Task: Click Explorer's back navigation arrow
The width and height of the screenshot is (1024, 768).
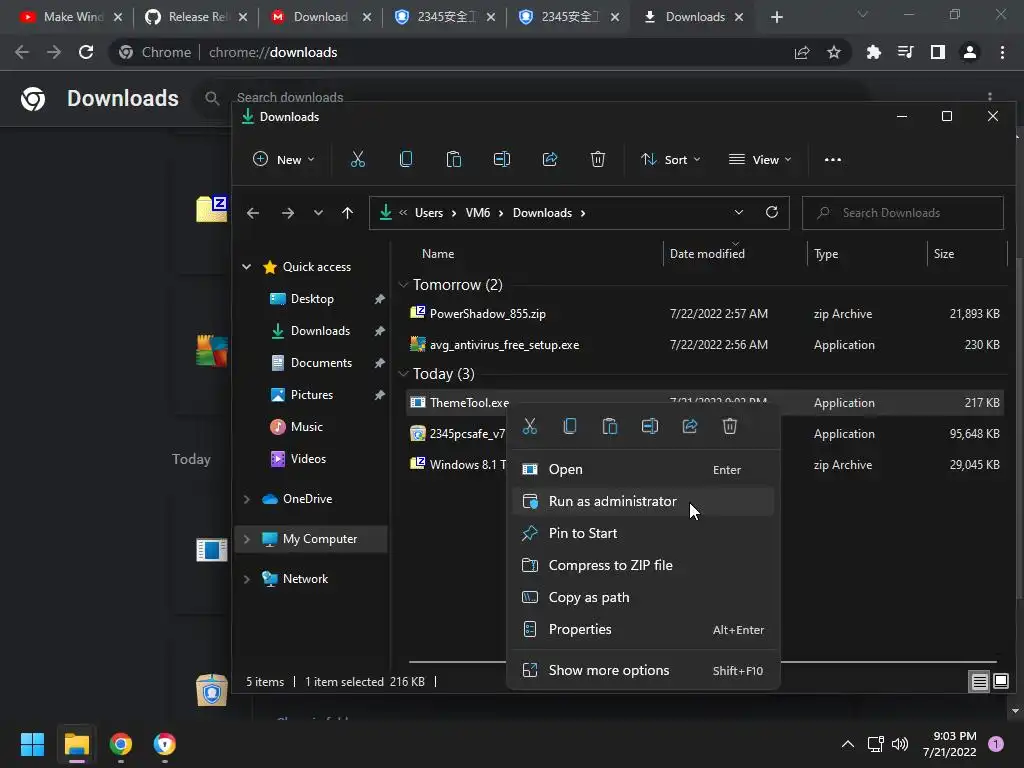Action: pyautogui.click(x=253, y=213)
